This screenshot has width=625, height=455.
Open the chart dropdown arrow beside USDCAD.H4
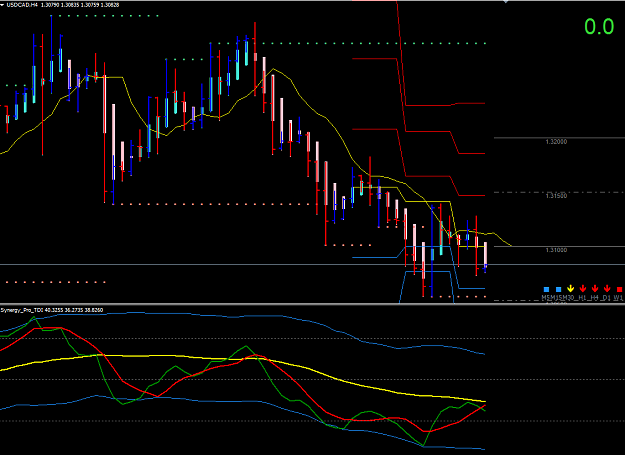(3, 5)
